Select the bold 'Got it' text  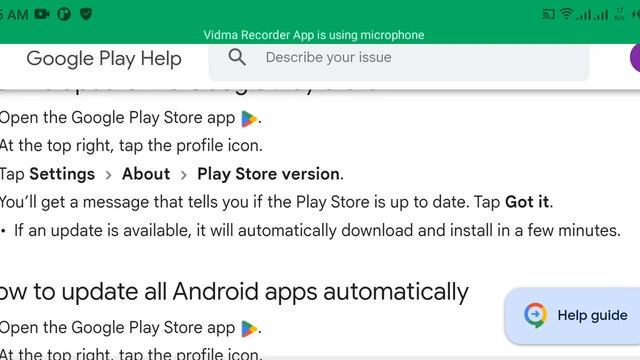pyautogui.click(x=527, y=202)
